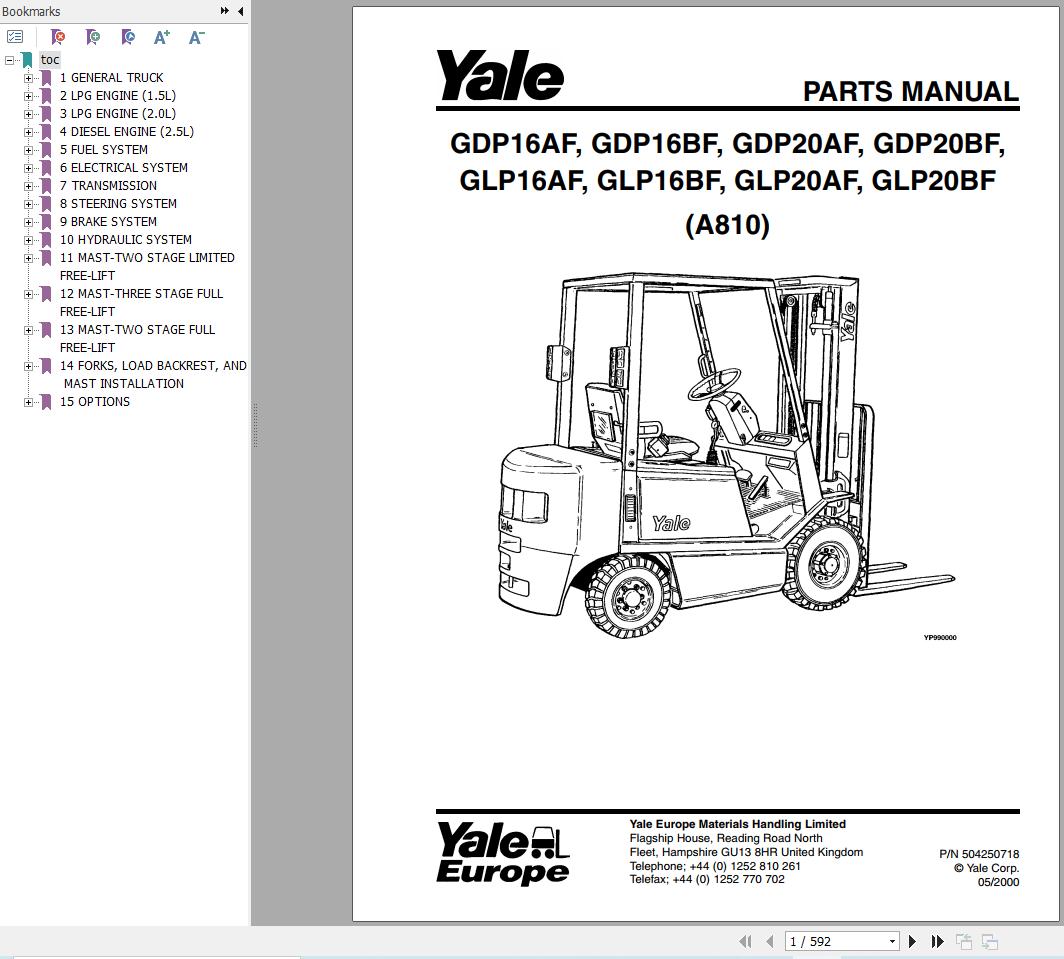This screenshot has width=1064, height=959.
Task: Click the (A810) model code text
Action: pos(727,225)
